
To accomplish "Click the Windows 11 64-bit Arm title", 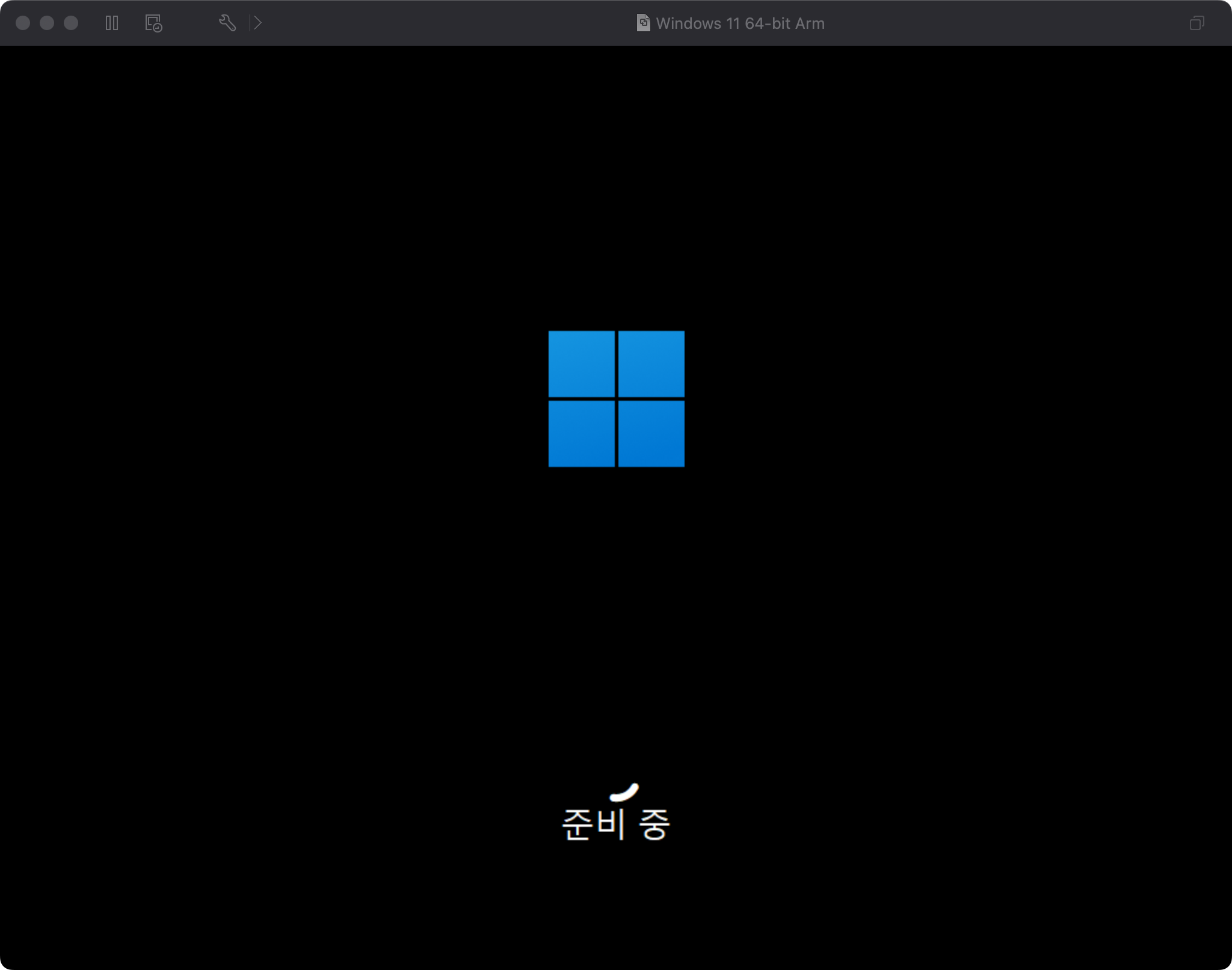I will click(740, 23).
